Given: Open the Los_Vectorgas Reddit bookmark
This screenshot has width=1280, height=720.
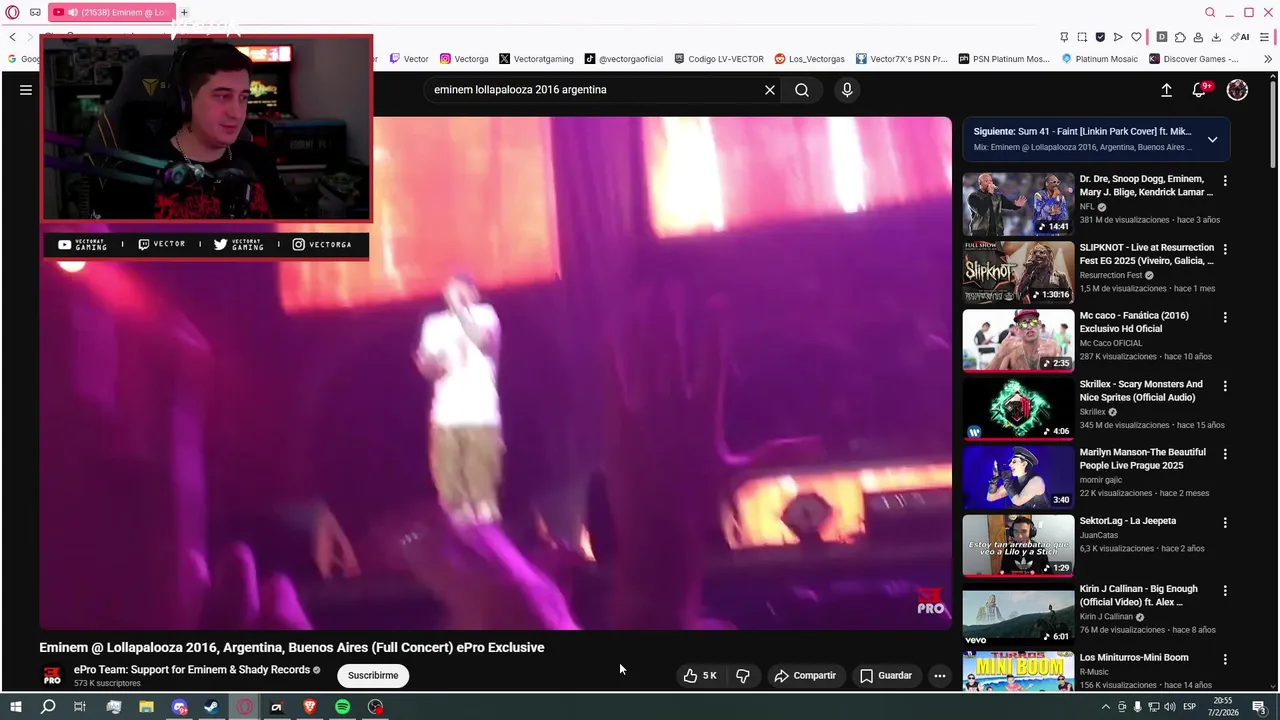Looking at the screenshot, I should (809, 59).
